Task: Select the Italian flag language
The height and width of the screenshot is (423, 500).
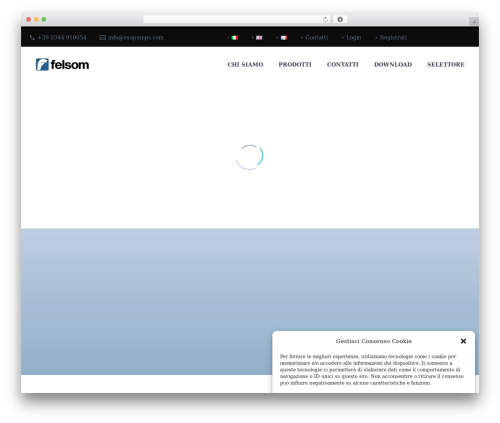Action: pos(235,38)
